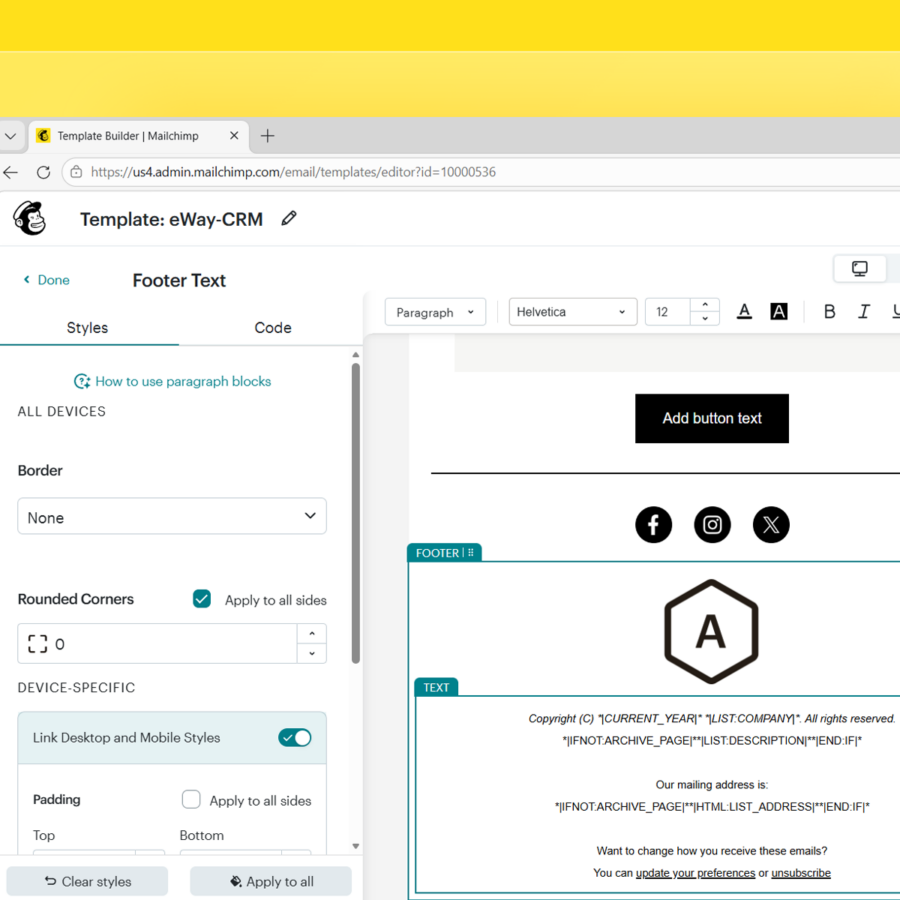
Task: Uncheck Rounded Corners apply to all sides
Action: 202,599
